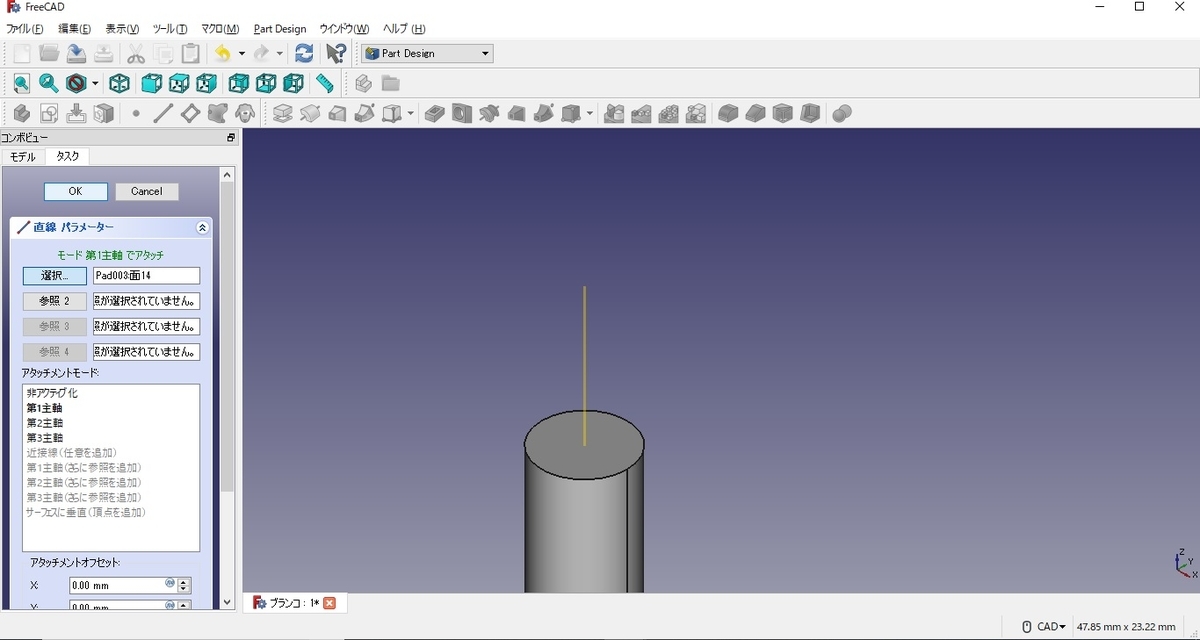This screenshot has width=1200, height=640.
Task: Click the 参照 2 button
Action: (x=55, y=301)
